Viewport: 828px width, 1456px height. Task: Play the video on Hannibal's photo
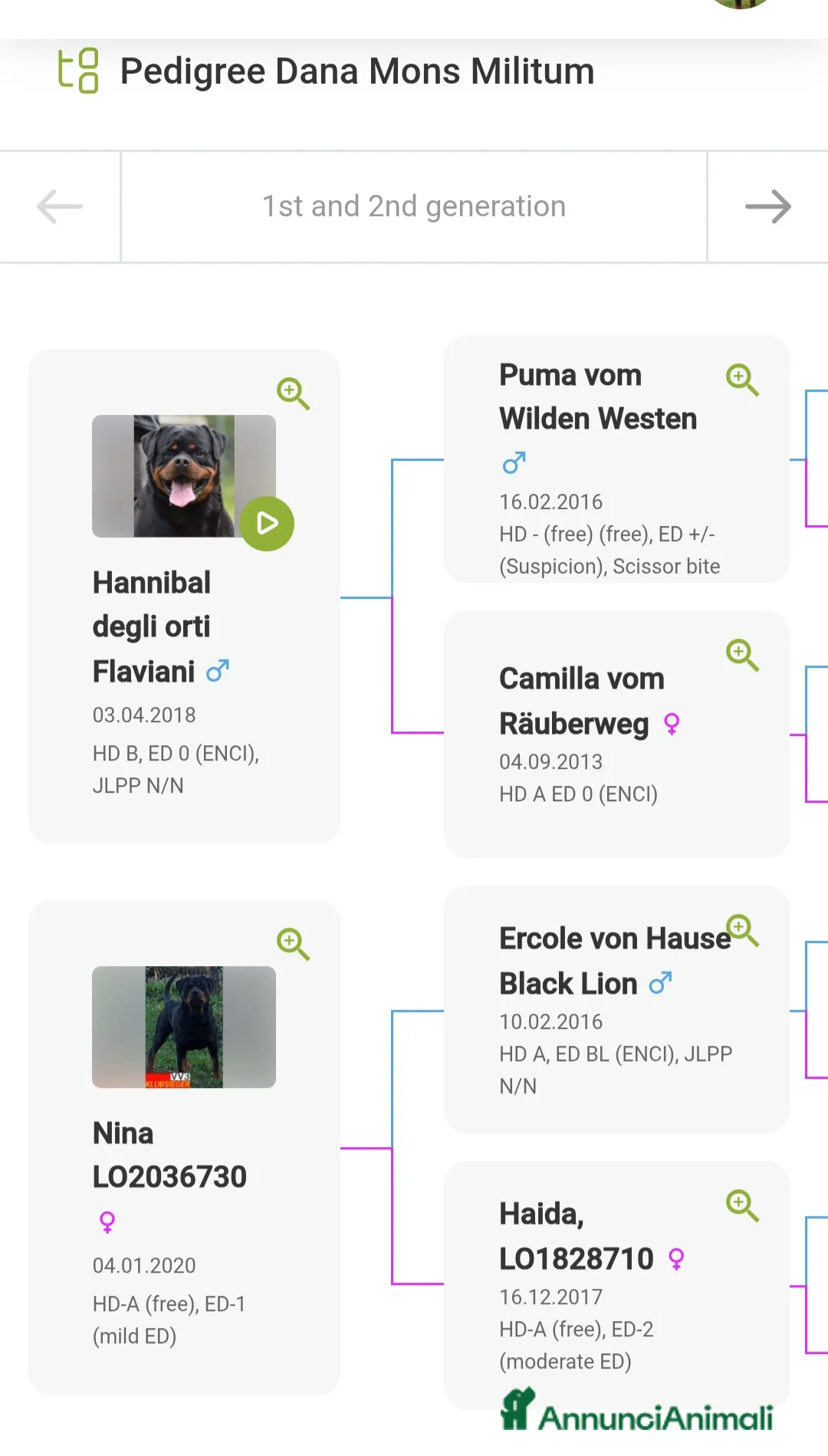(267, 522)
